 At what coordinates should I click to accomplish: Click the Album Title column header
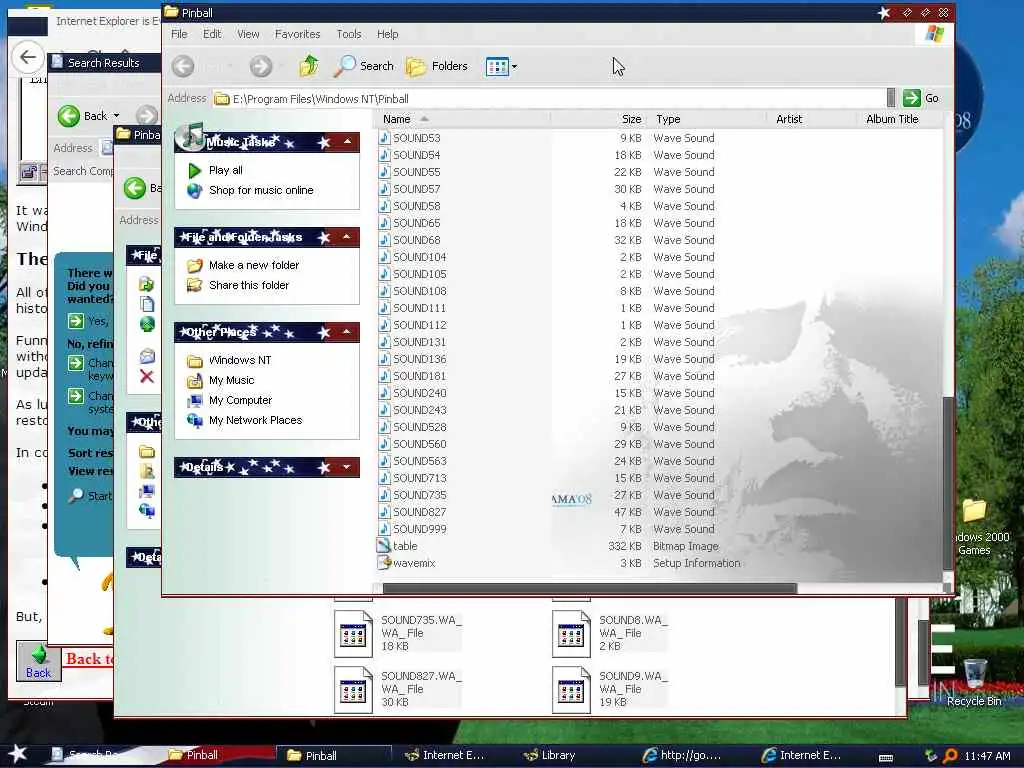coord(899,119)
